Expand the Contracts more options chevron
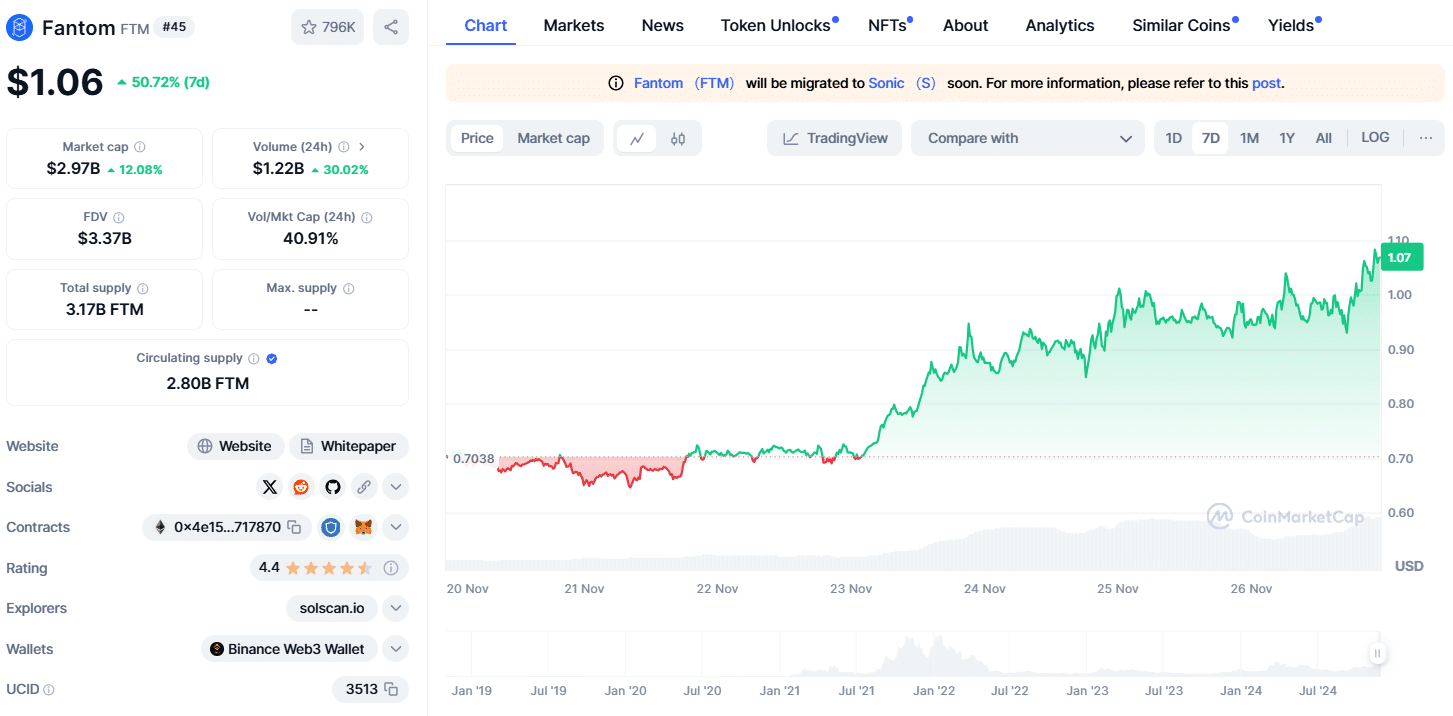The height and width of the screenshot is (716, 1453). tap(396, 527)
